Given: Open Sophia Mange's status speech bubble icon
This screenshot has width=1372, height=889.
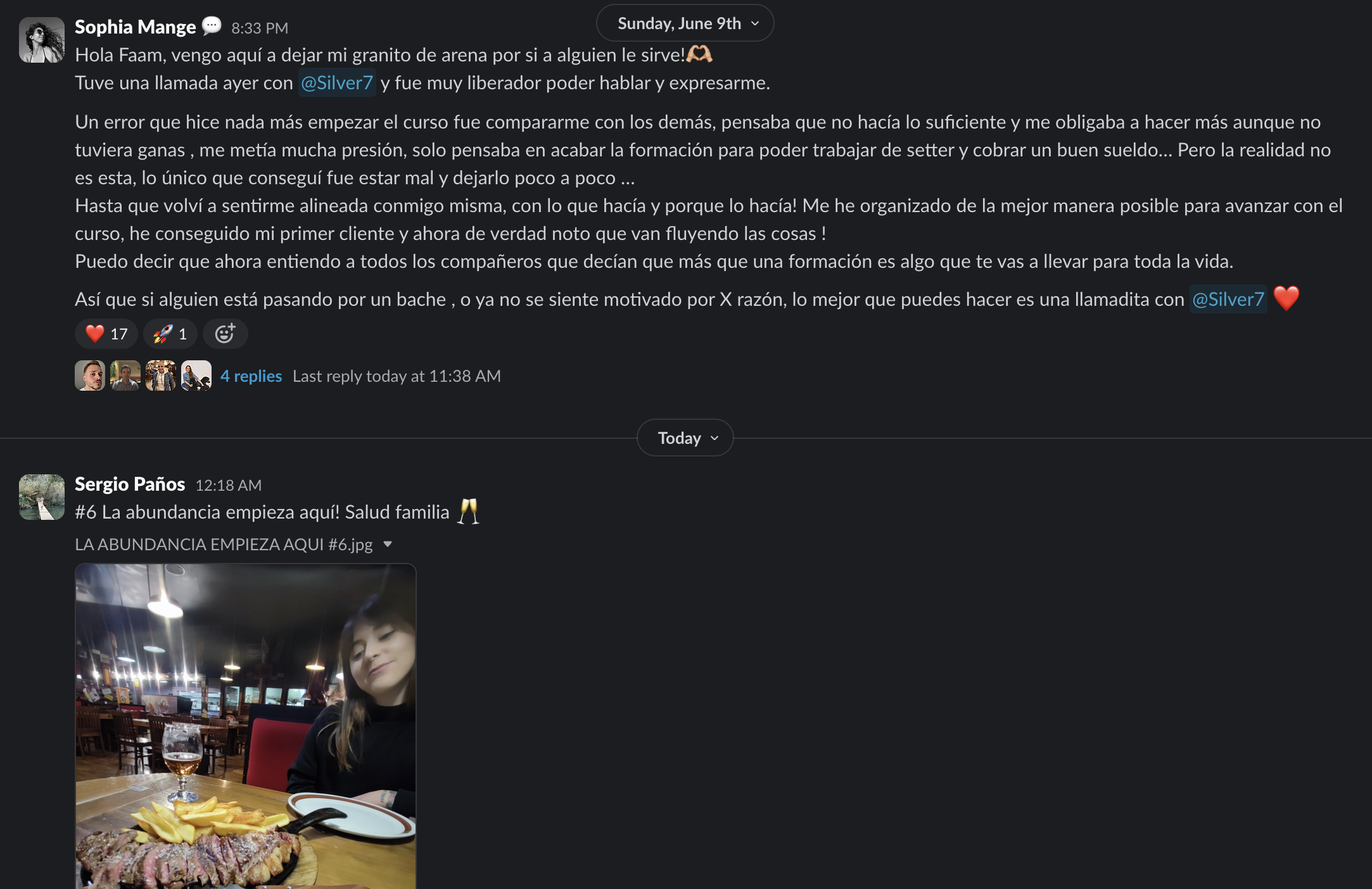Looking at the screenshot, I should click(212, 26).
